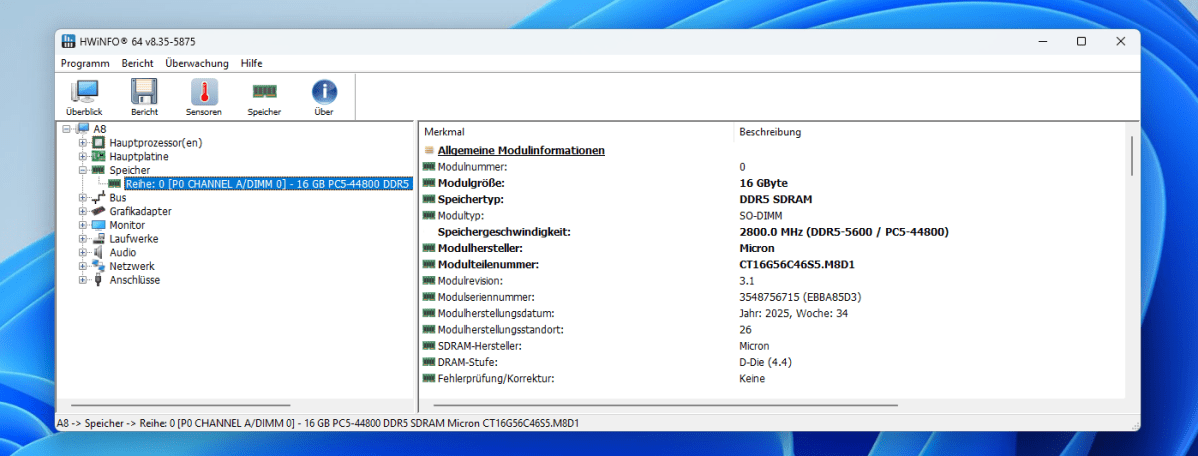Click the chip icon beside Speichertyp

coord(429,199)
